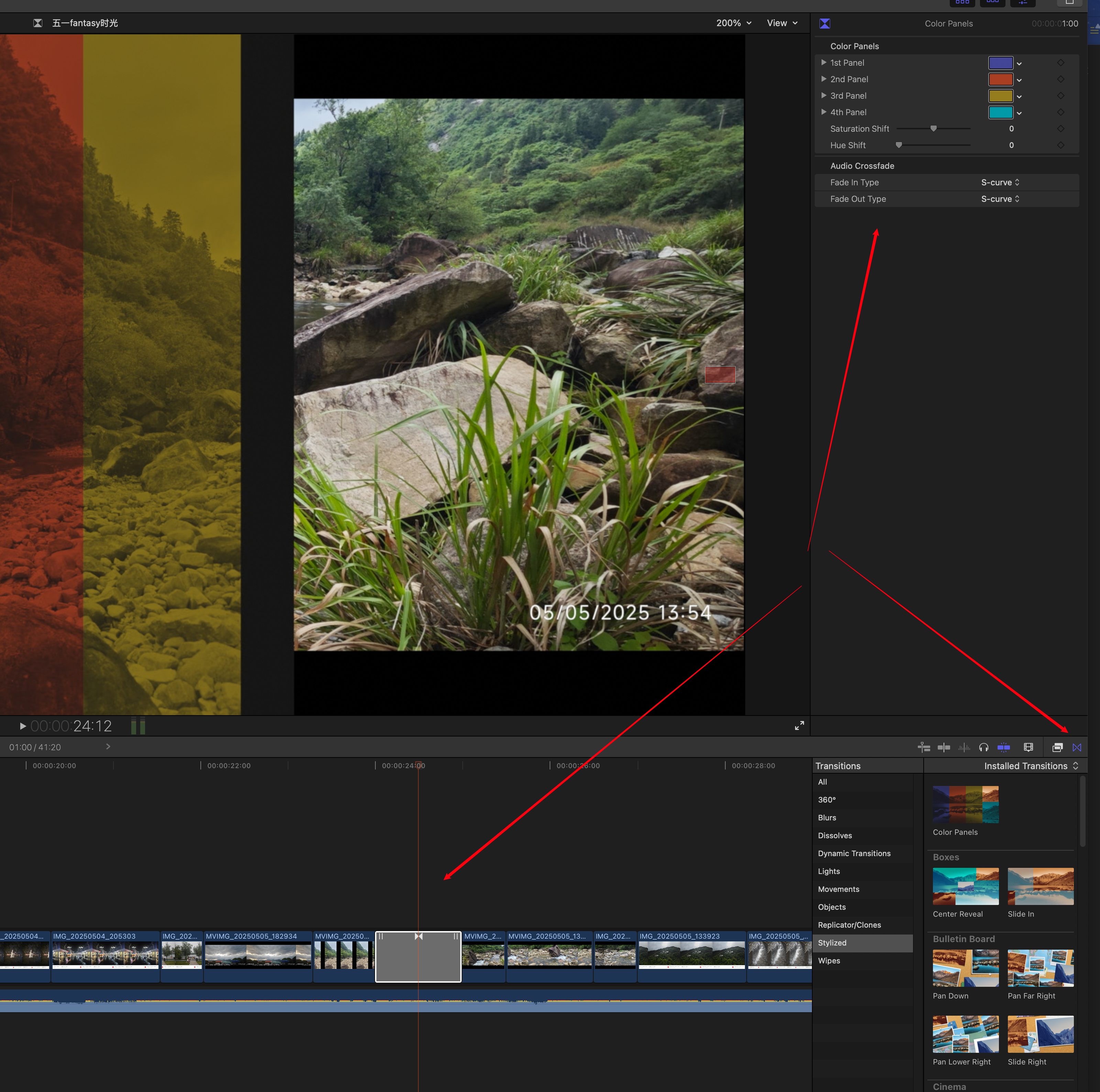The image size is (1100, 1092).
Task: Click the Transitions browser bowtie icon
Action: tap(1077, 747)
